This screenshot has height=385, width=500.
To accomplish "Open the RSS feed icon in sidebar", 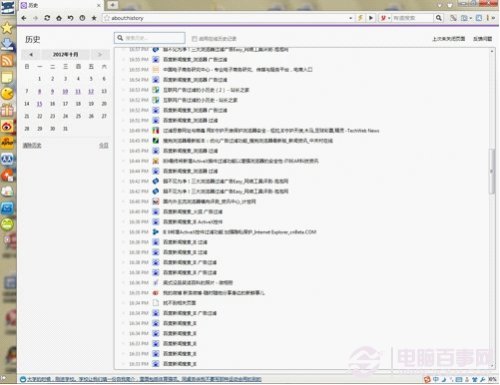I will 7,61.
